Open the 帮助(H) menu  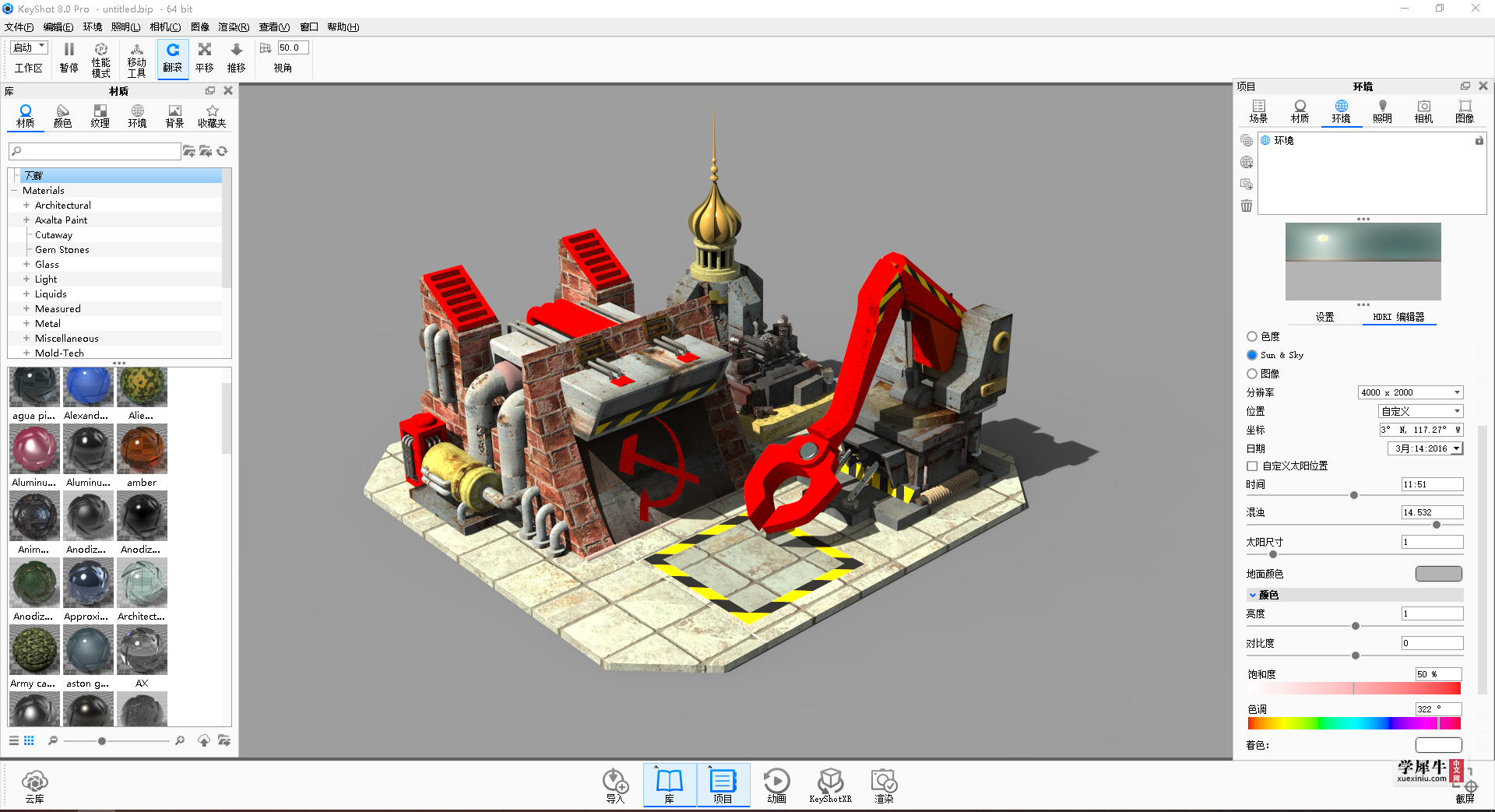click(343, 26)
